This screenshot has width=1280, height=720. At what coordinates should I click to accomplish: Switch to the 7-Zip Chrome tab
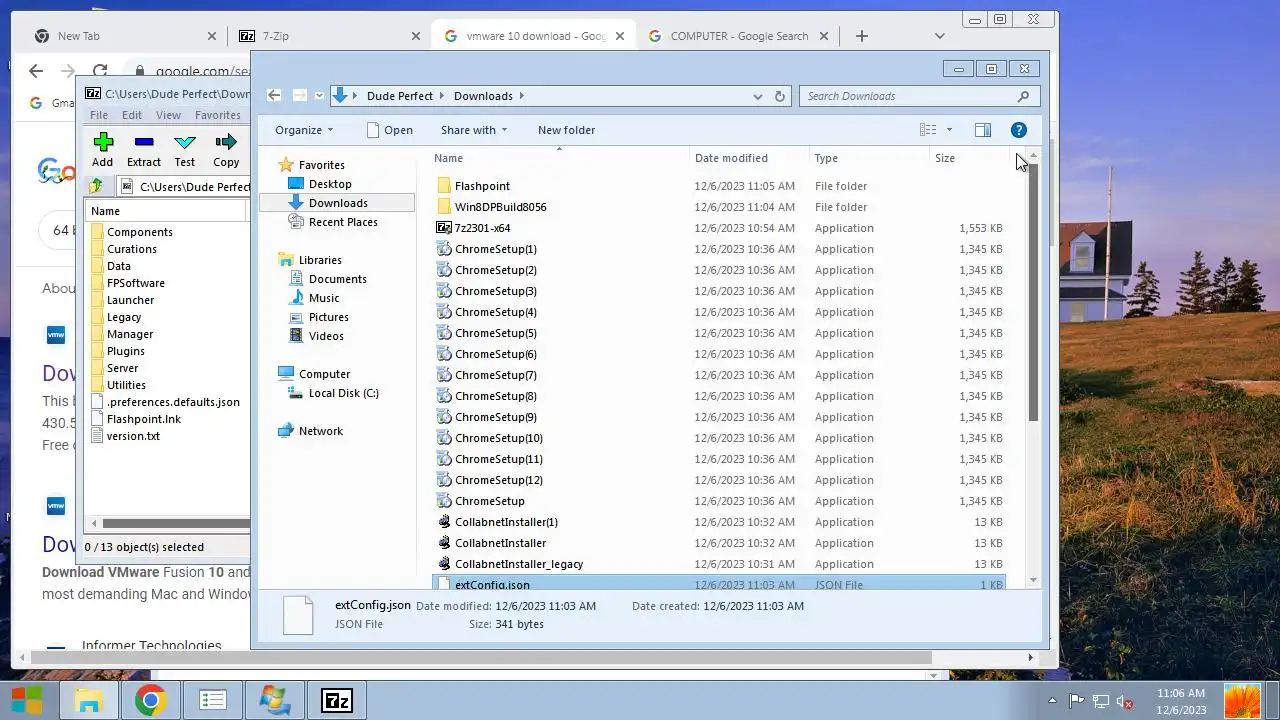329,36
